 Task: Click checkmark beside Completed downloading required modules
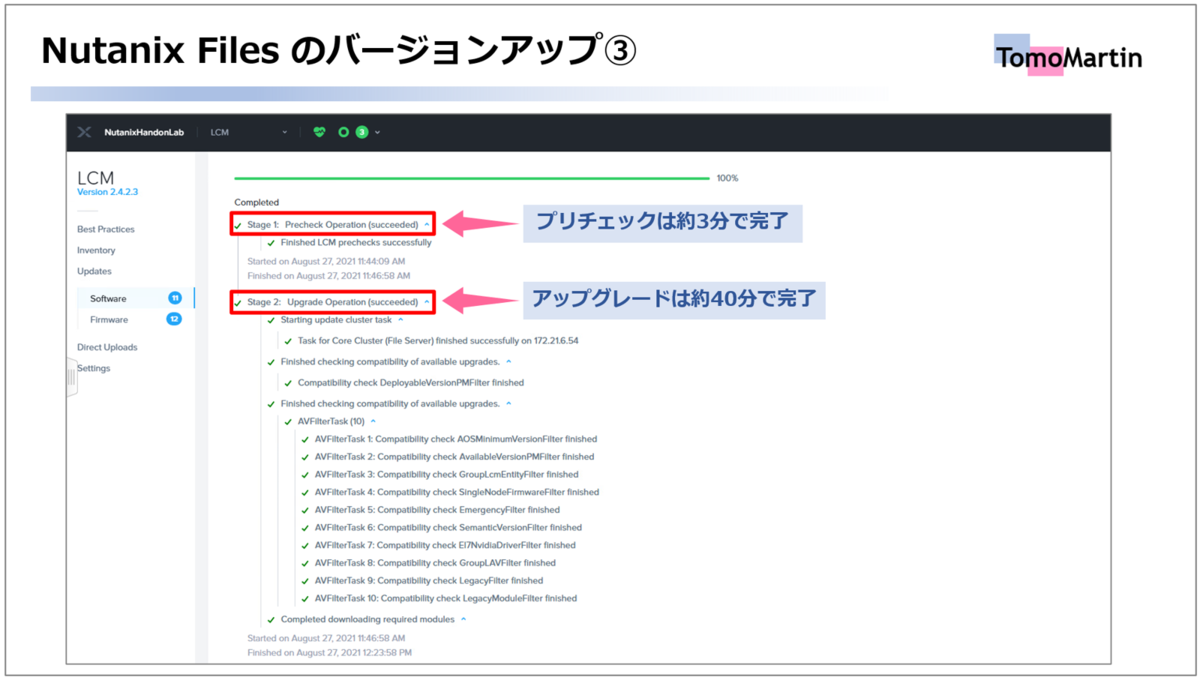(271, 620)
